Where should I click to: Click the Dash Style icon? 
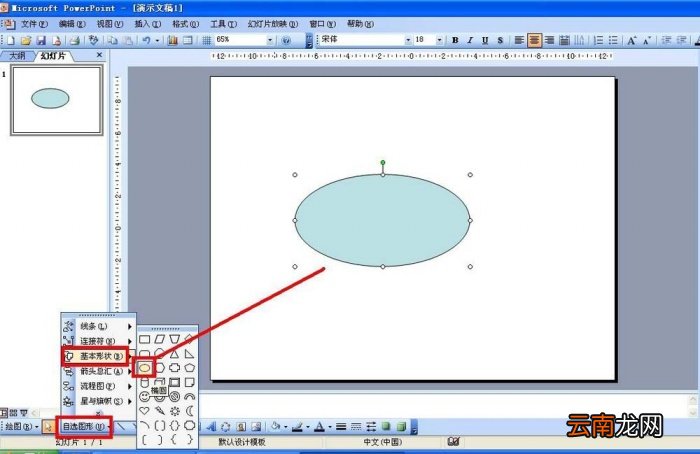click(x=356, y=427)
